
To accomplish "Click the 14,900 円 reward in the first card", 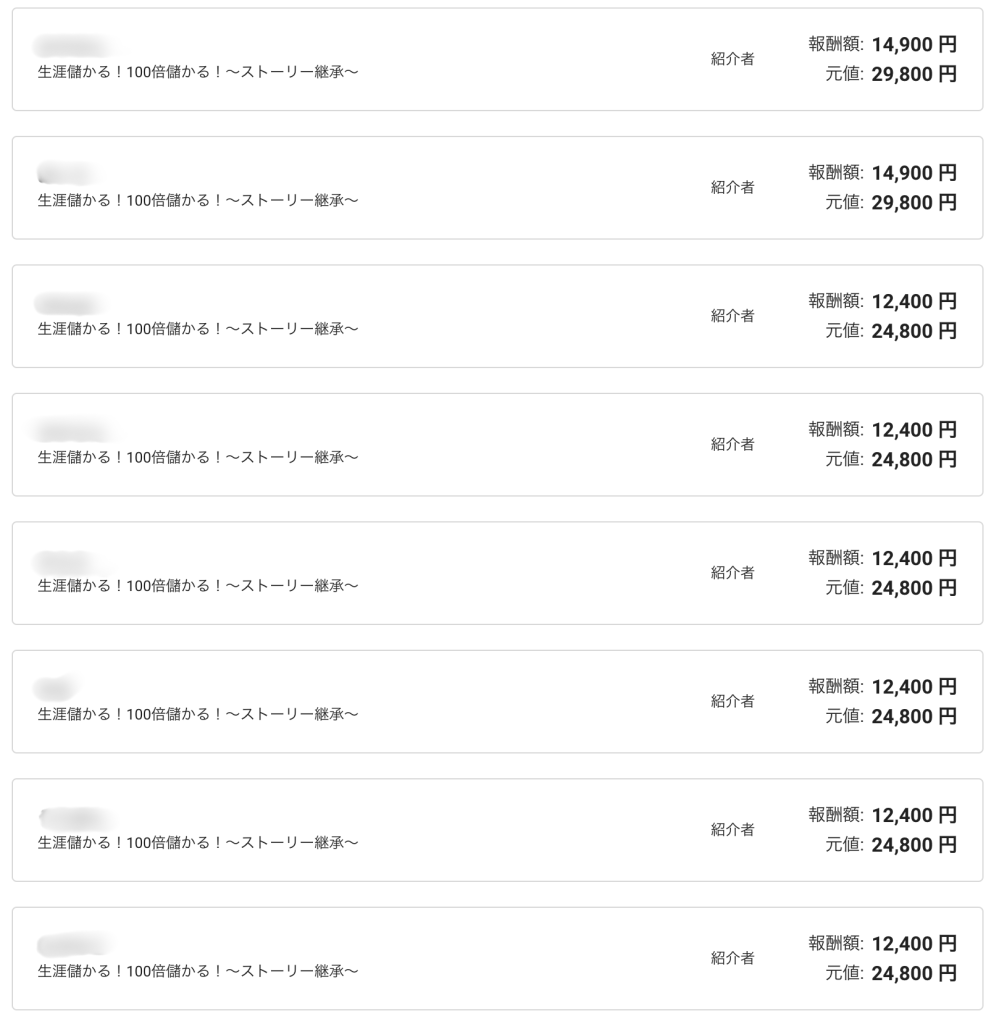I will (x=914, y=45).
